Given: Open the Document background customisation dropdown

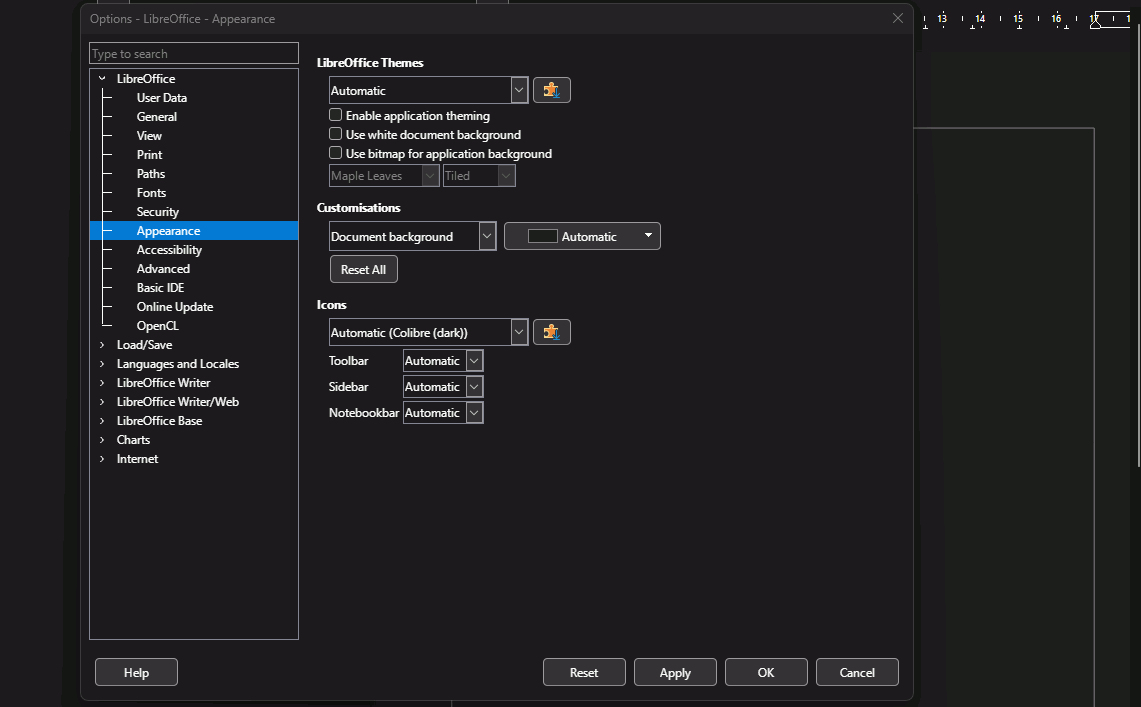Looking at the screenshot, I should pos(412,237).
